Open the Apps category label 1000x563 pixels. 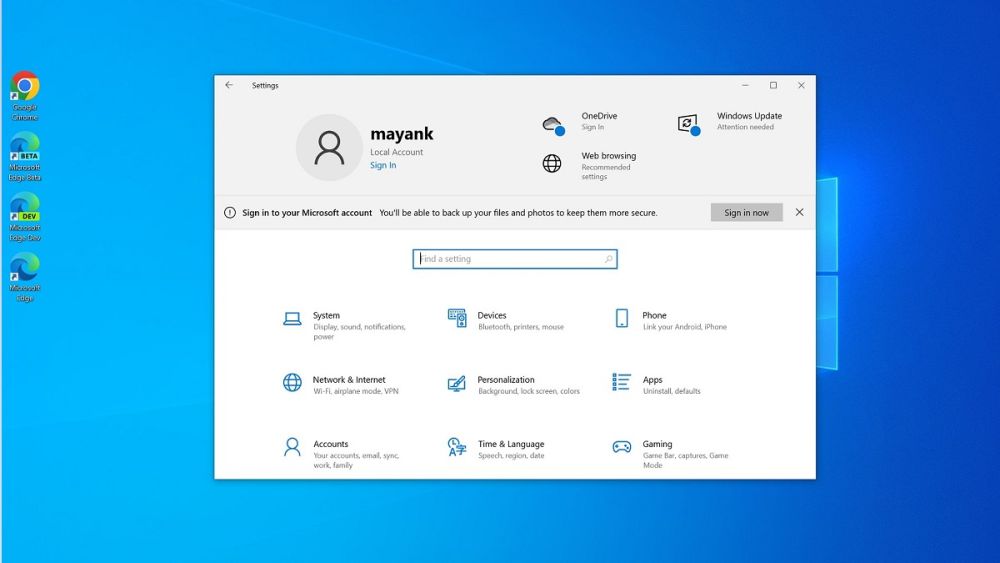click(652, 379)
